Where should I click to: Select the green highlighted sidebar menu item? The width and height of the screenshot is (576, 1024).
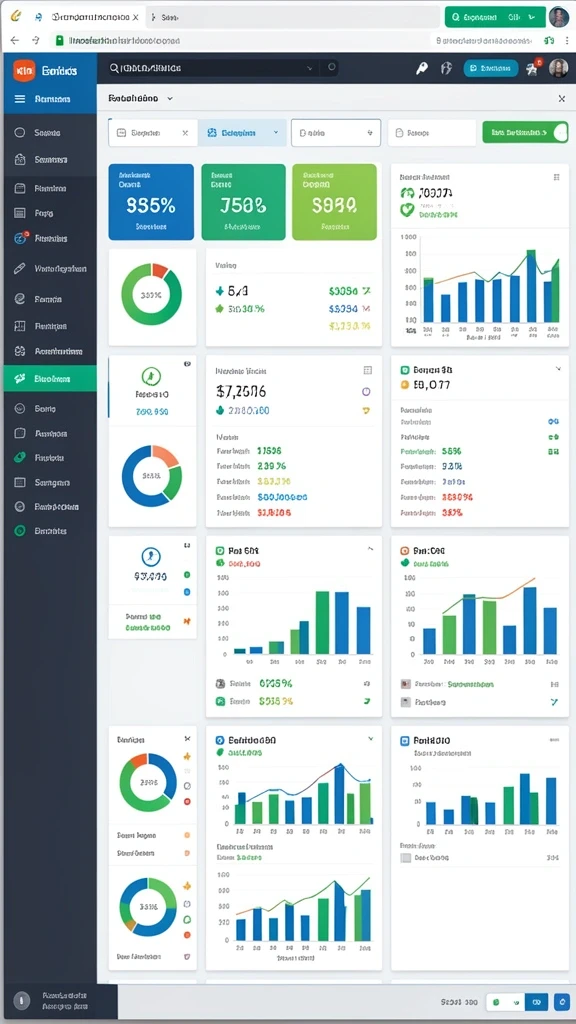click(50, 378)
